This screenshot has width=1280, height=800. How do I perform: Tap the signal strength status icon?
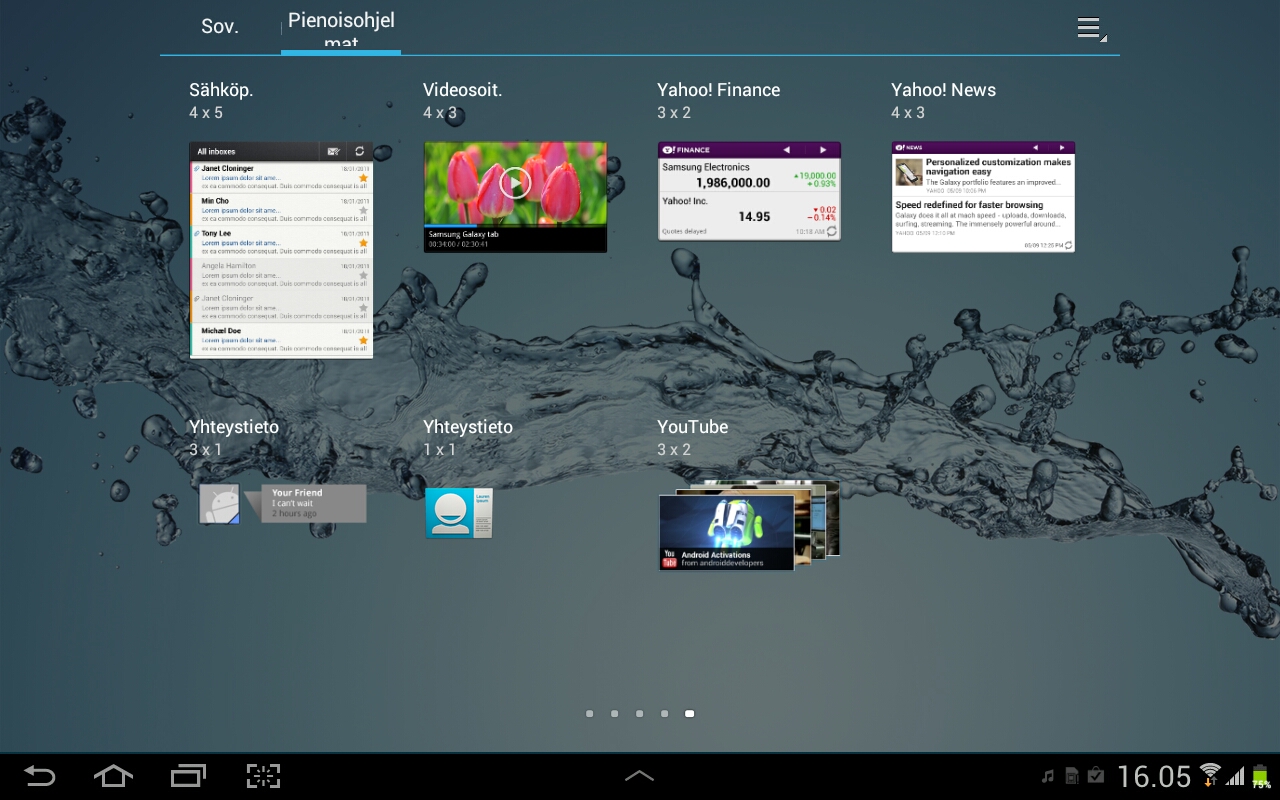(1236, 776)
